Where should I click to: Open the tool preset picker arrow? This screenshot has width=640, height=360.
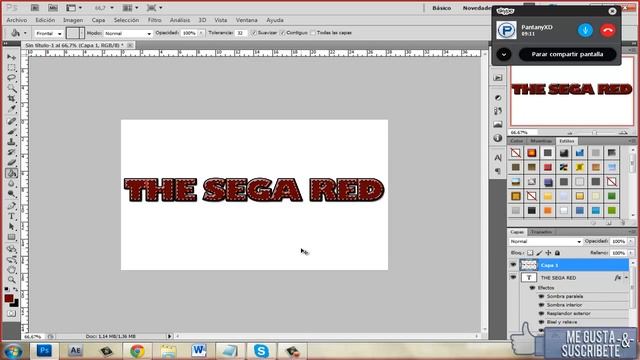click(x=25, y=33)
